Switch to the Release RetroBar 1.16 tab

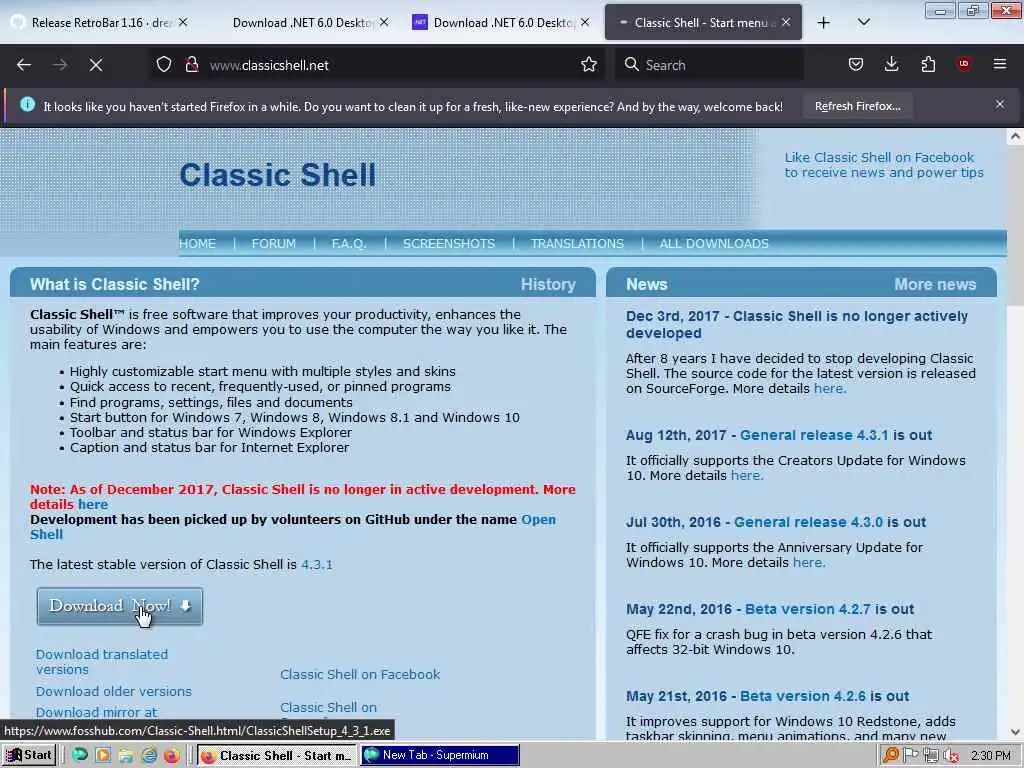[x=98, y=23]
